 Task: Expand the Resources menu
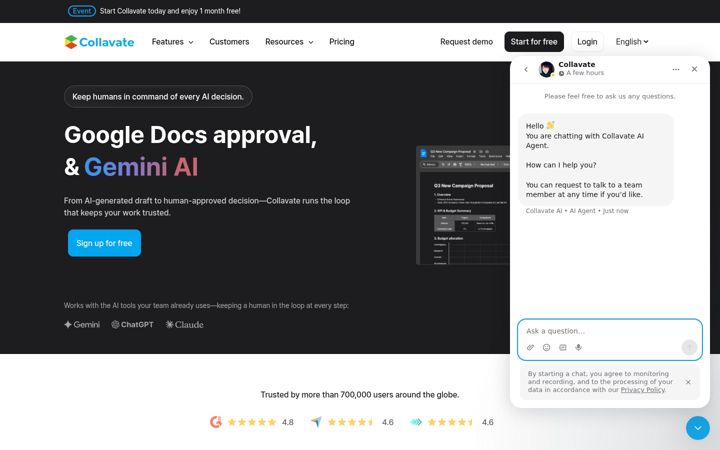[x=289, y=42]
